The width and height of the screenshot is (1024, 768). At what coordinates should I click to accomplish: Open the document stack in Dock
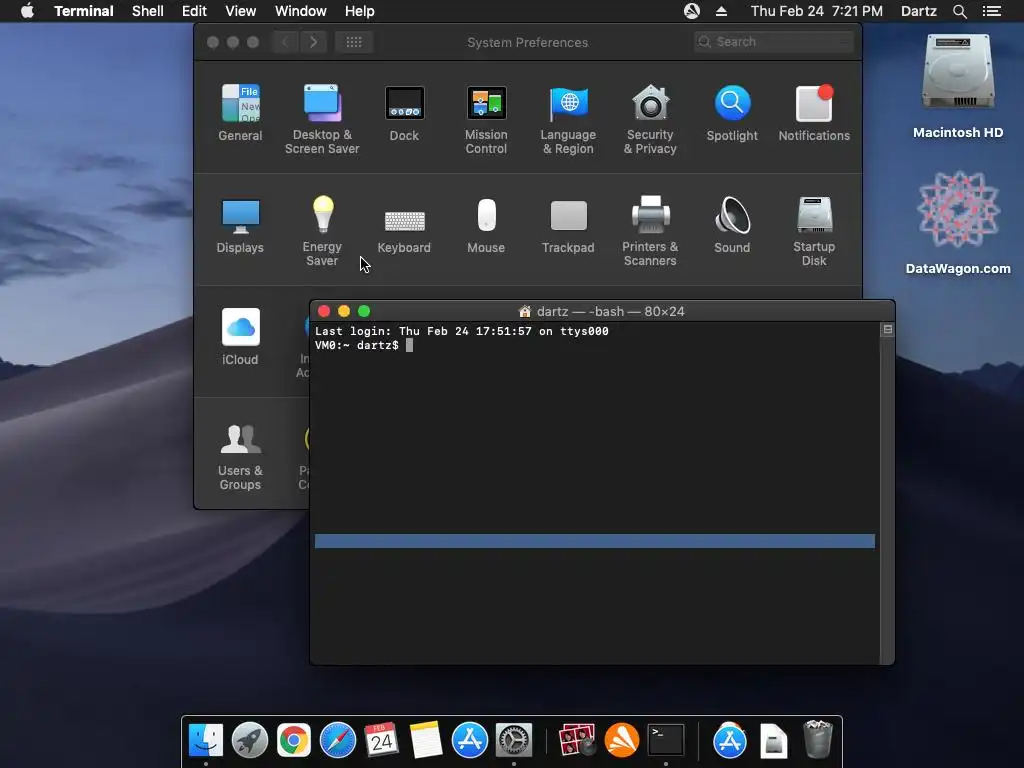(773, 741)
